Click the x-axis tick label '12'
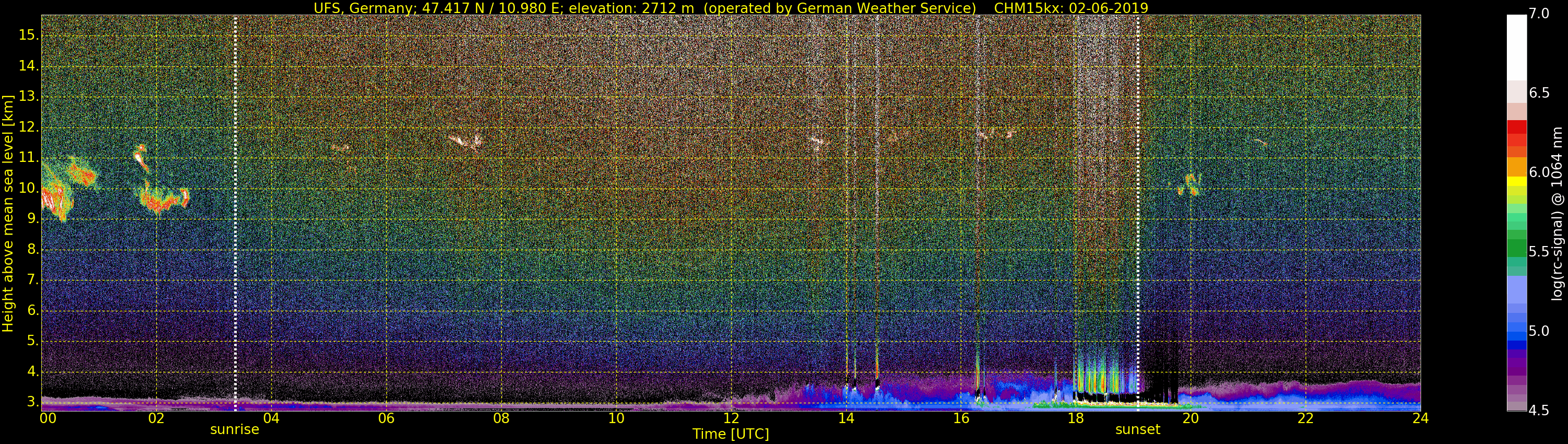This screenshot has width=1568, height=444. coord(731,418)
